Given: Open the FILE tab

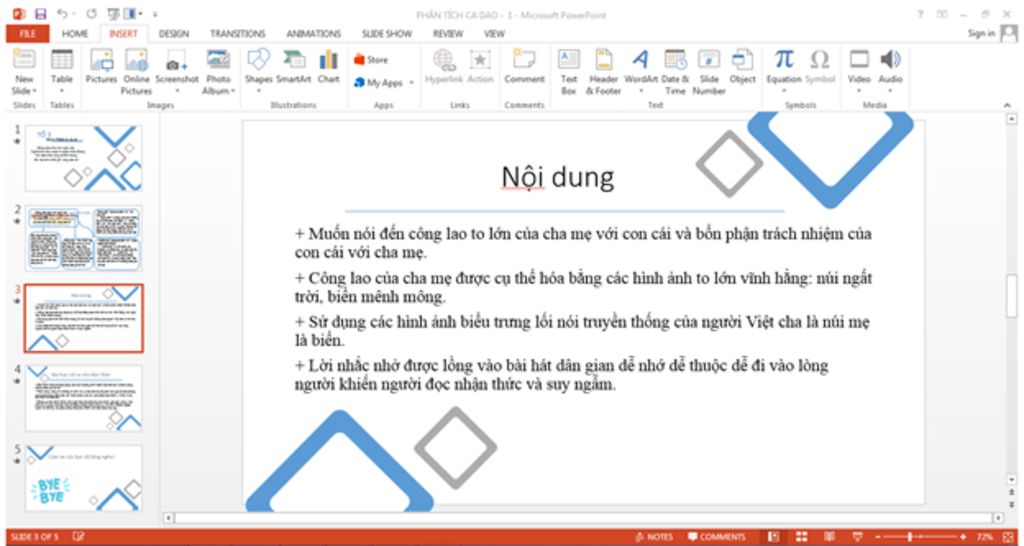Looking at the screenshot, I should point(28,34).
